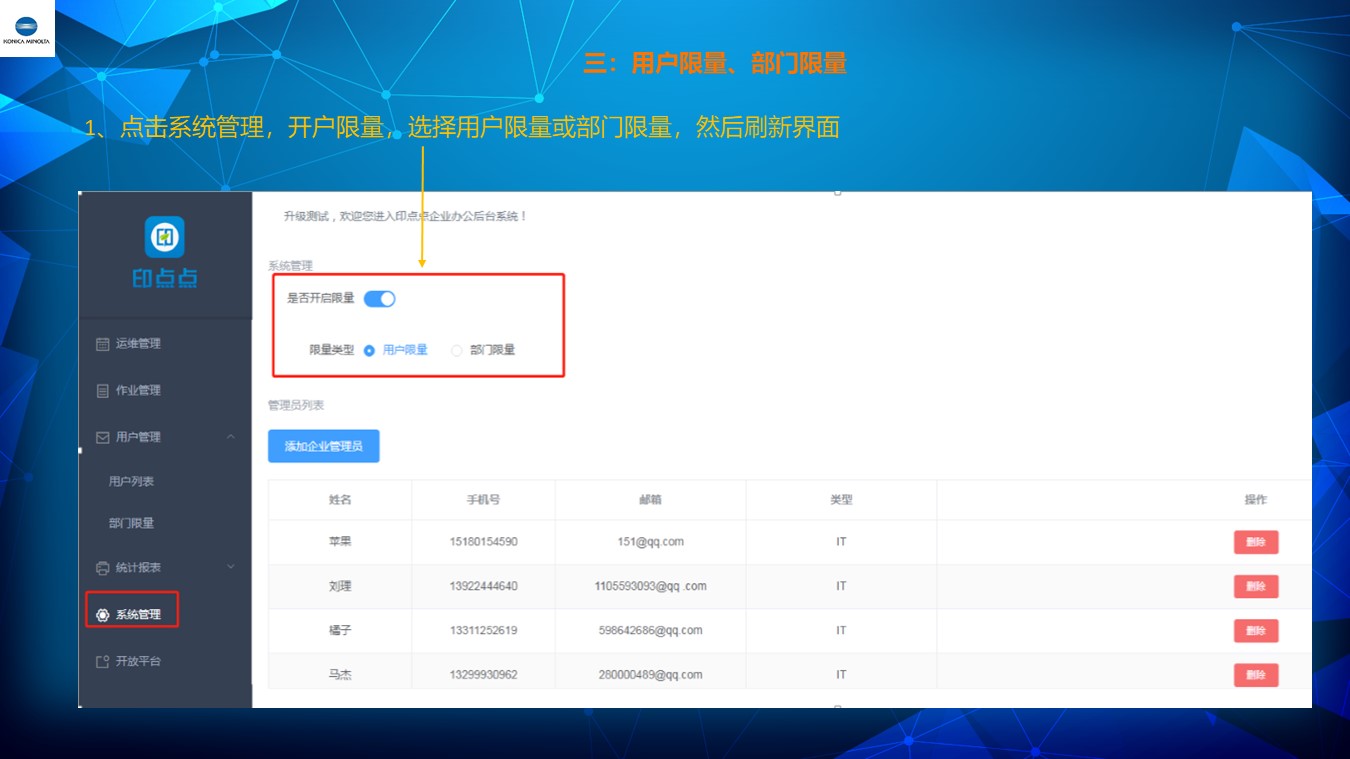Click the 统计报表 printer icon
The height and width of the screenshot is (759, 1350).
pos(102,568)
